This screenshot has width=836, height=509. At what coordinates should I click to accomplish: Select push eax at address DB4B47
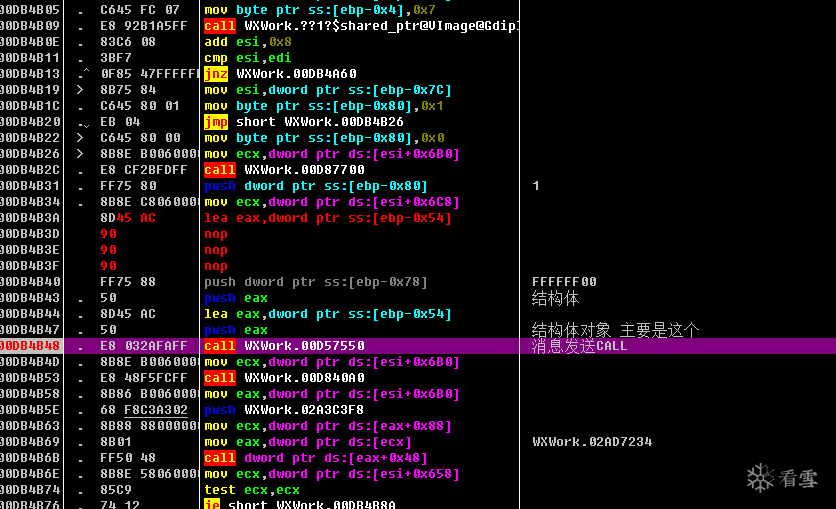(236, 330)
